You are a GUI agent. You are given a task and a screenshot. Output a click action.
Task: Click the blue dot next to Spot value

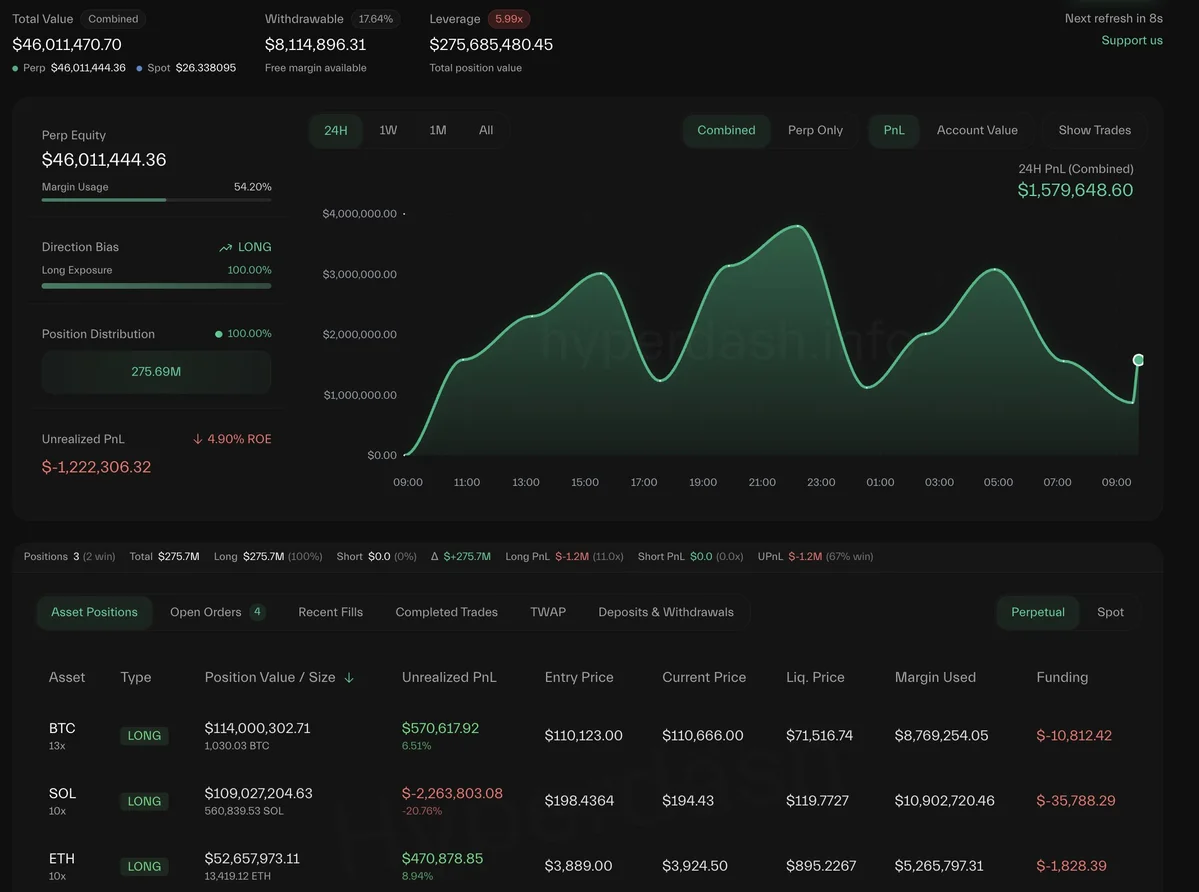pyautogui.click(x=139, y=69)
